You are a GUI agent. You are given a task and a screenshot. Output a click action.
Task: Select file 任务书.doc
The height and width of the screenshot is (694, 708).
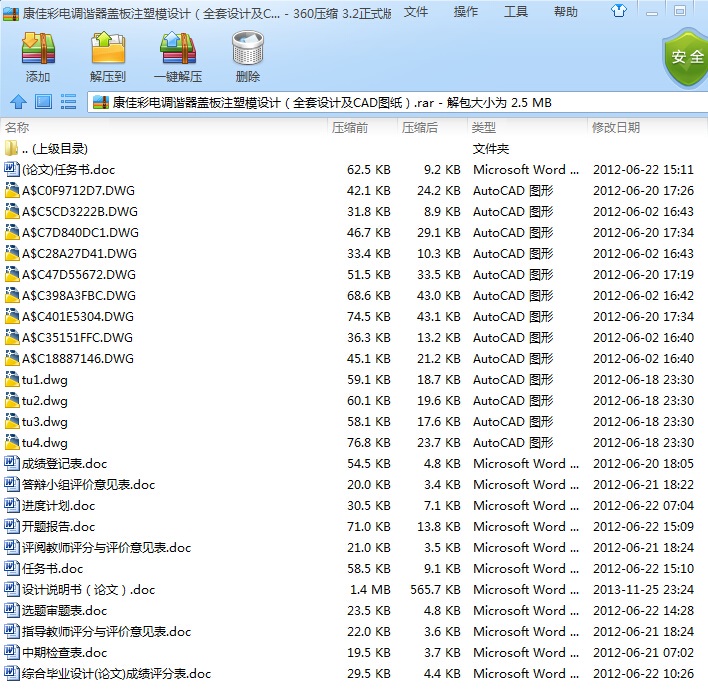point(354,568)
